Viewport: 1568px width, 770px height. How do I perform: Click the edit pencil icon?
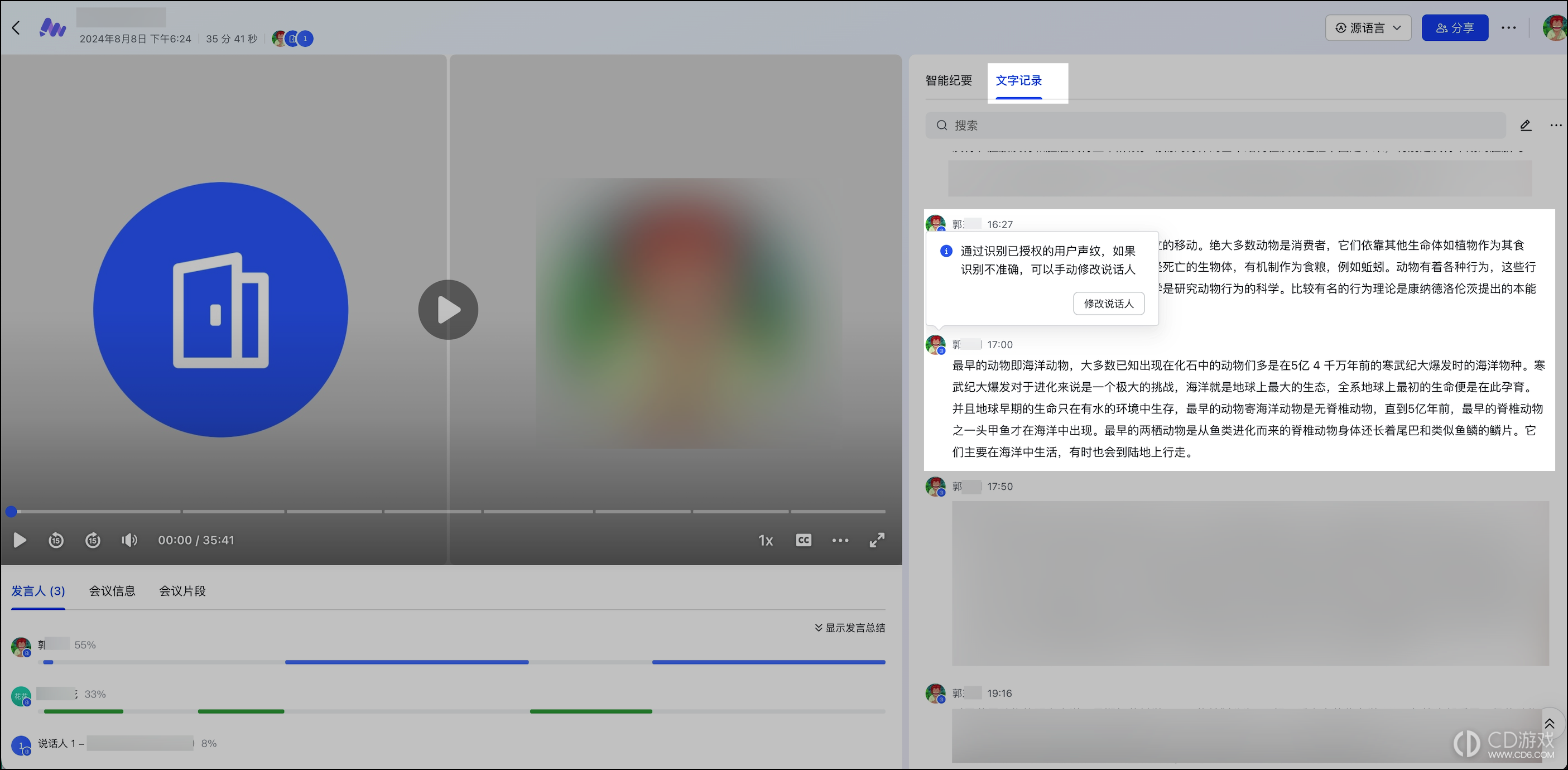(1526, 125)
